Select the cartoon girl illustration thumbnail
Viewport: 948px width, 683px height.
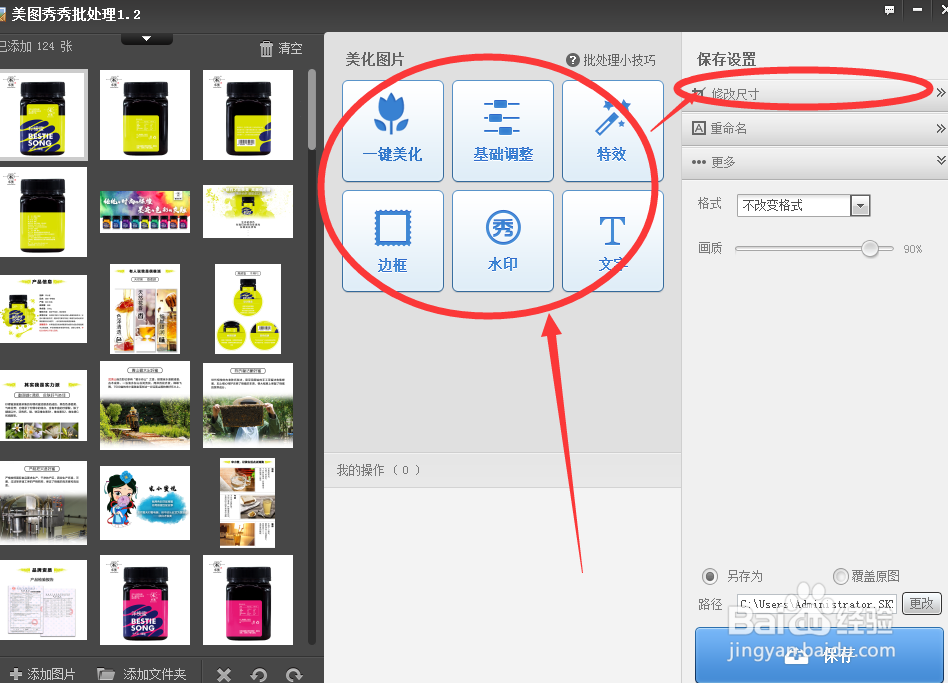coord(145,502)
